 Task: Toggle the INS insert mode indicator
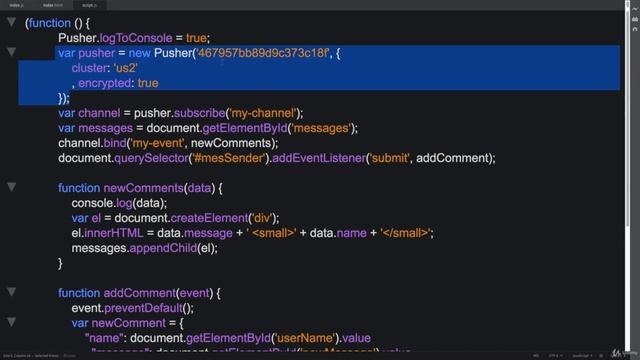click(x=536, y=356)
